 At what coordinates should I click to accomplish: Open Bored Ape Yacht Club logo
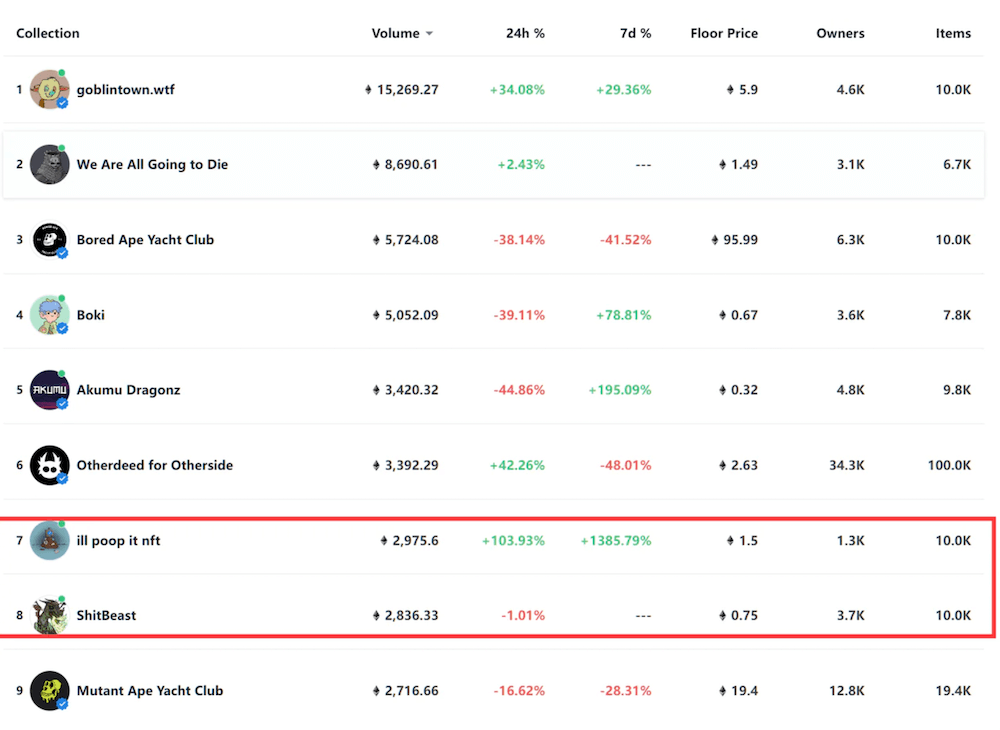[x=50, y=240]
